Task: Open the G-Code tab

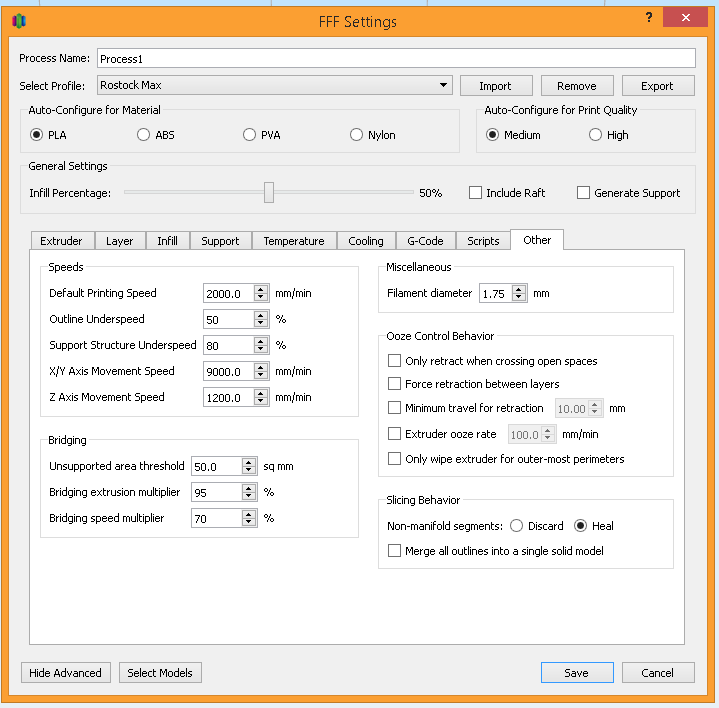Action: click(x=425, y=241)
